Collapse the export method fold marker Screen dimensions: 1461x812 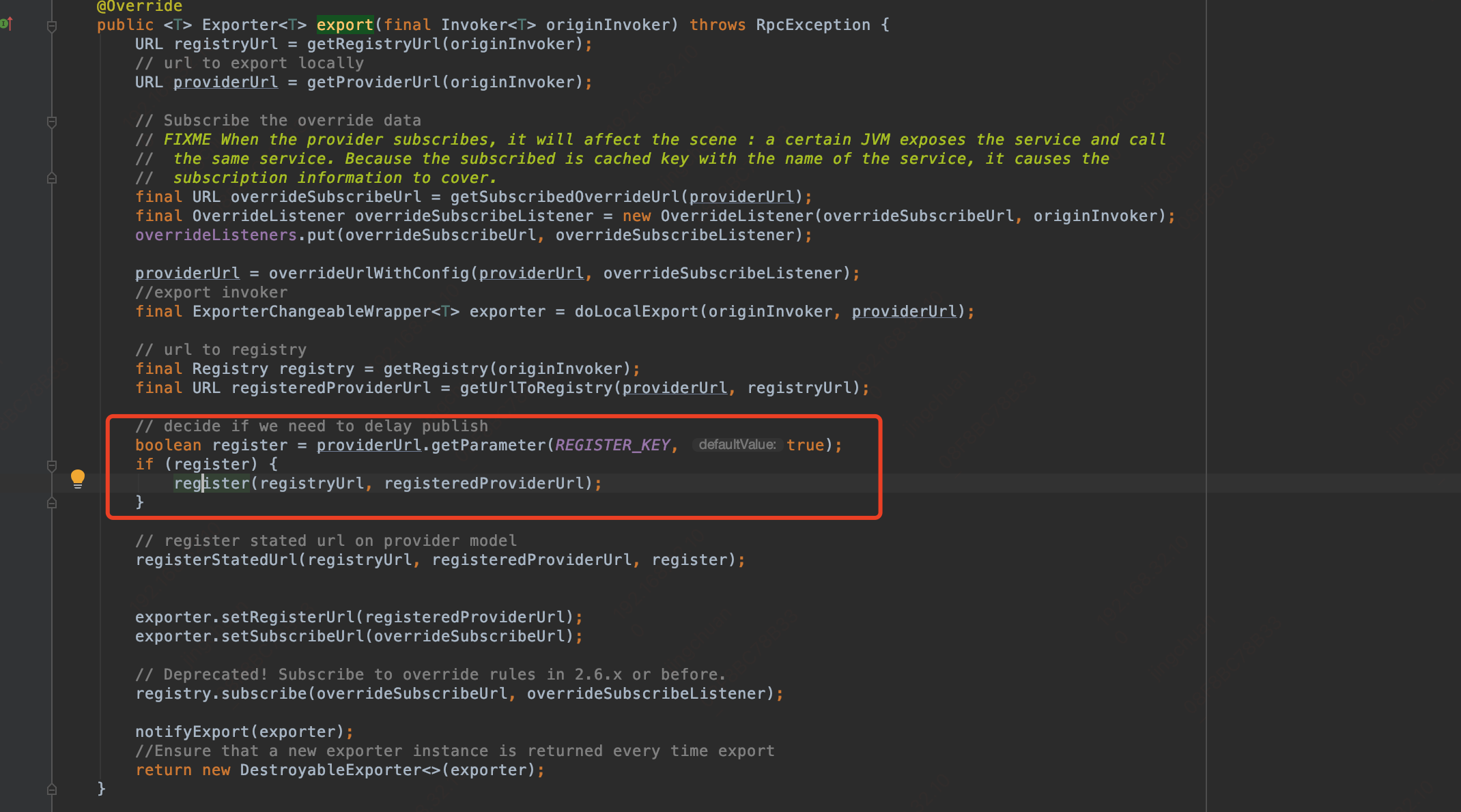[52, 27]
